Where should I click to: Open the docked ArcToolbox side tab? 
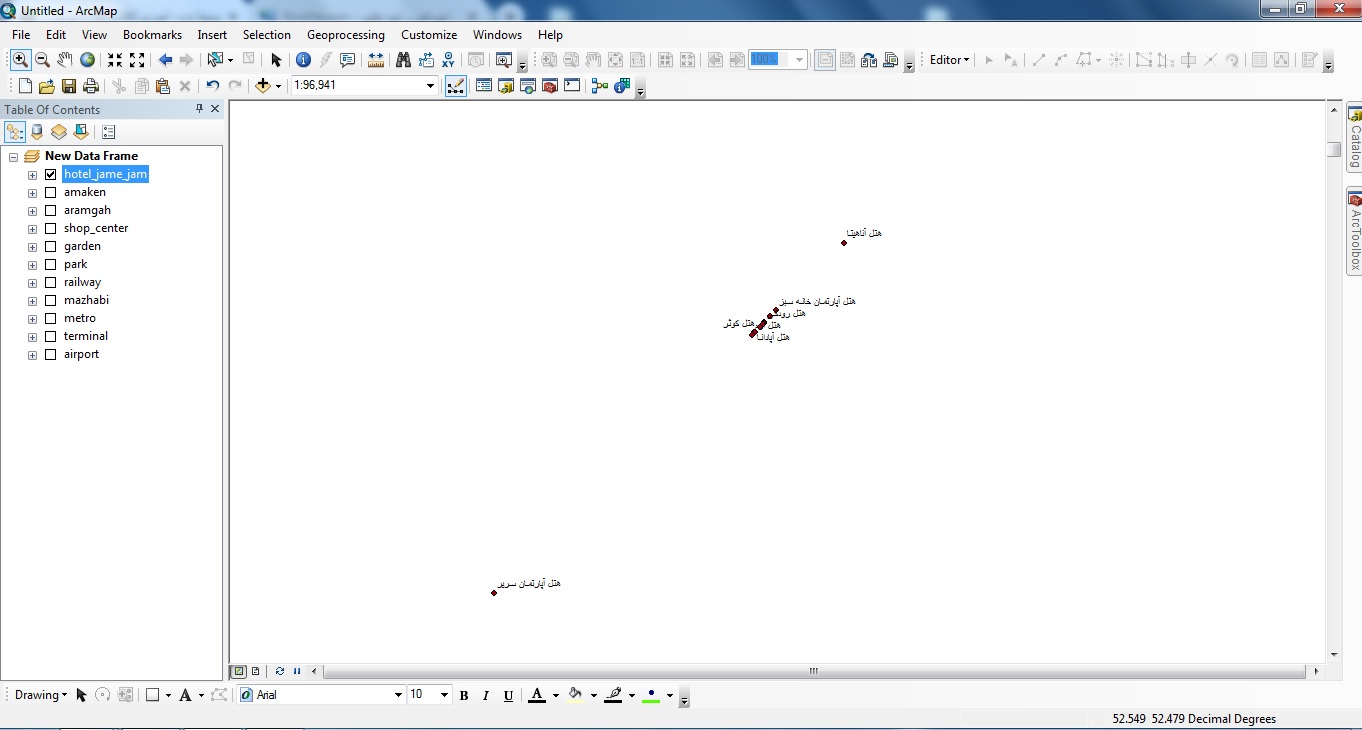(1354, 231)
